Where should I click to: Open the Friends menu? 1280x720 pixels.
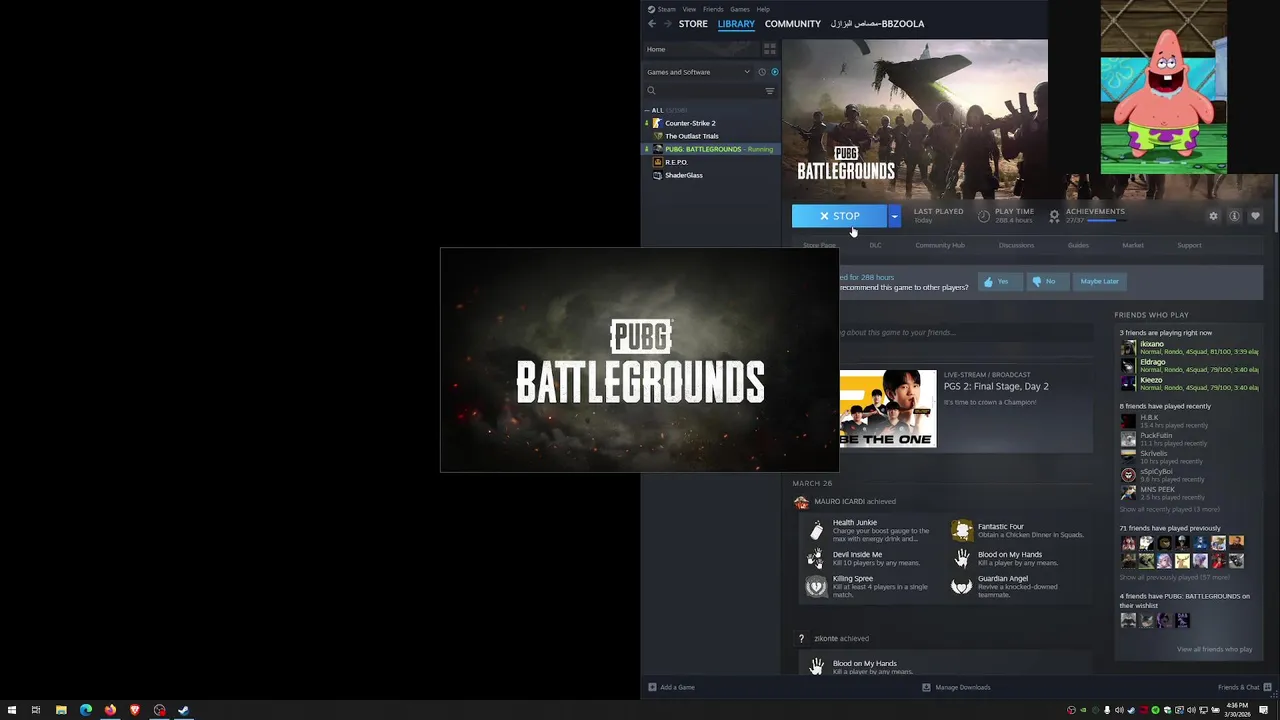pos(713,9)
